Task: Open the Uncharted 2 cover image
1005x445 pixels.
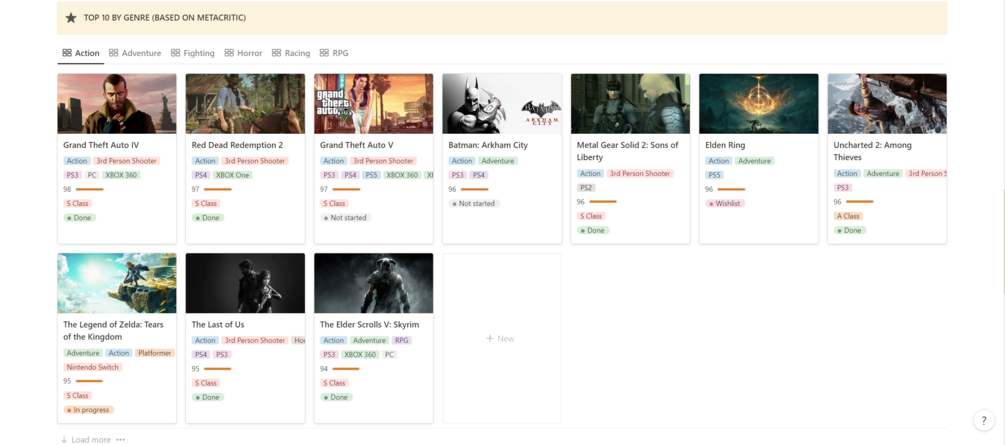Action: 887,104
